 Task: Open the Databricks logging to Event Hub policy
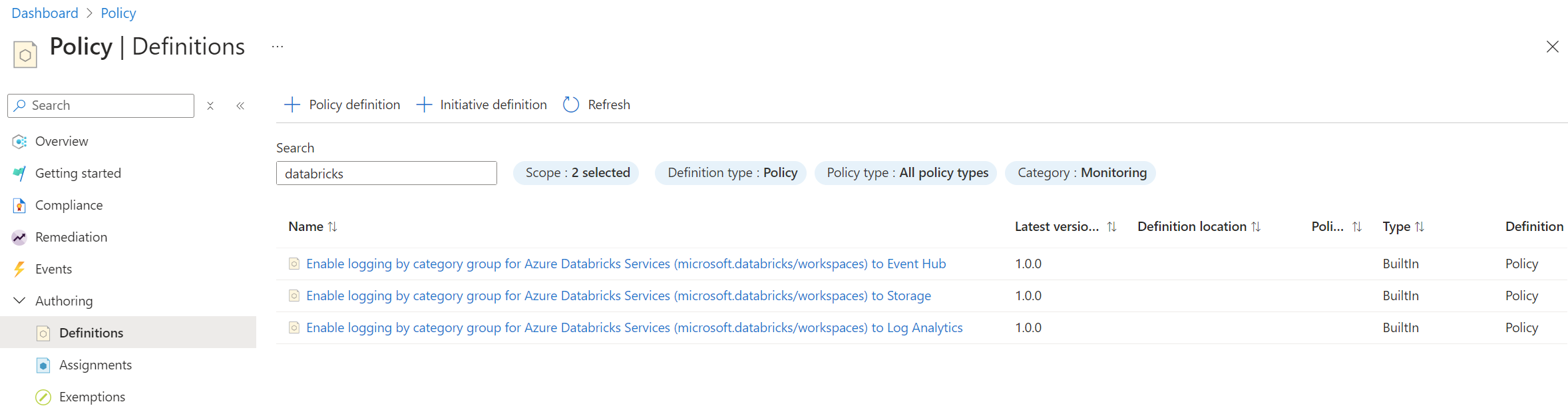626,264
